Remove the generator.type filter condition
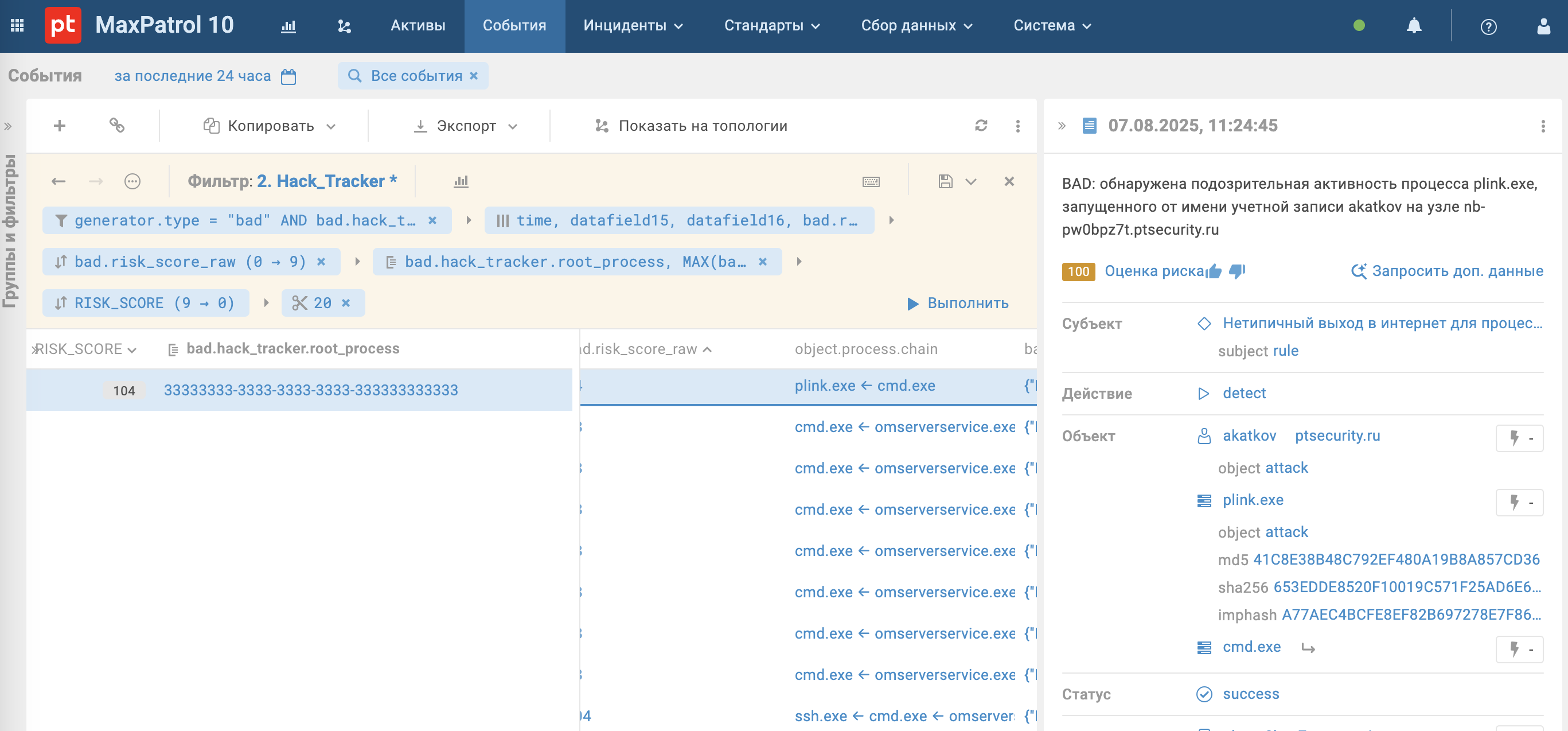 pos(432,220)
